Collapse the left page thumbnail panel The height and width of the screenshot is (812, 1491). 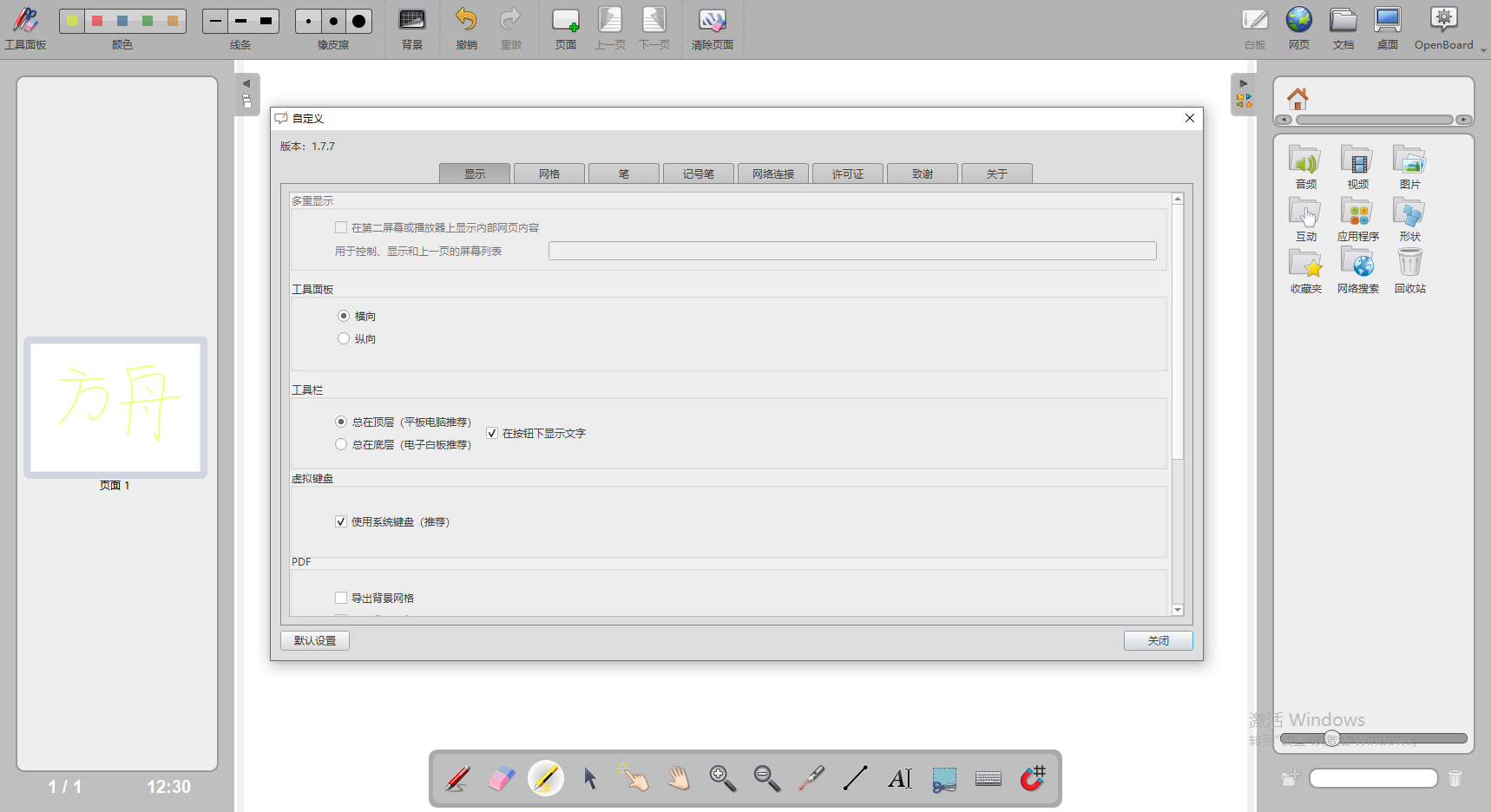246,84
